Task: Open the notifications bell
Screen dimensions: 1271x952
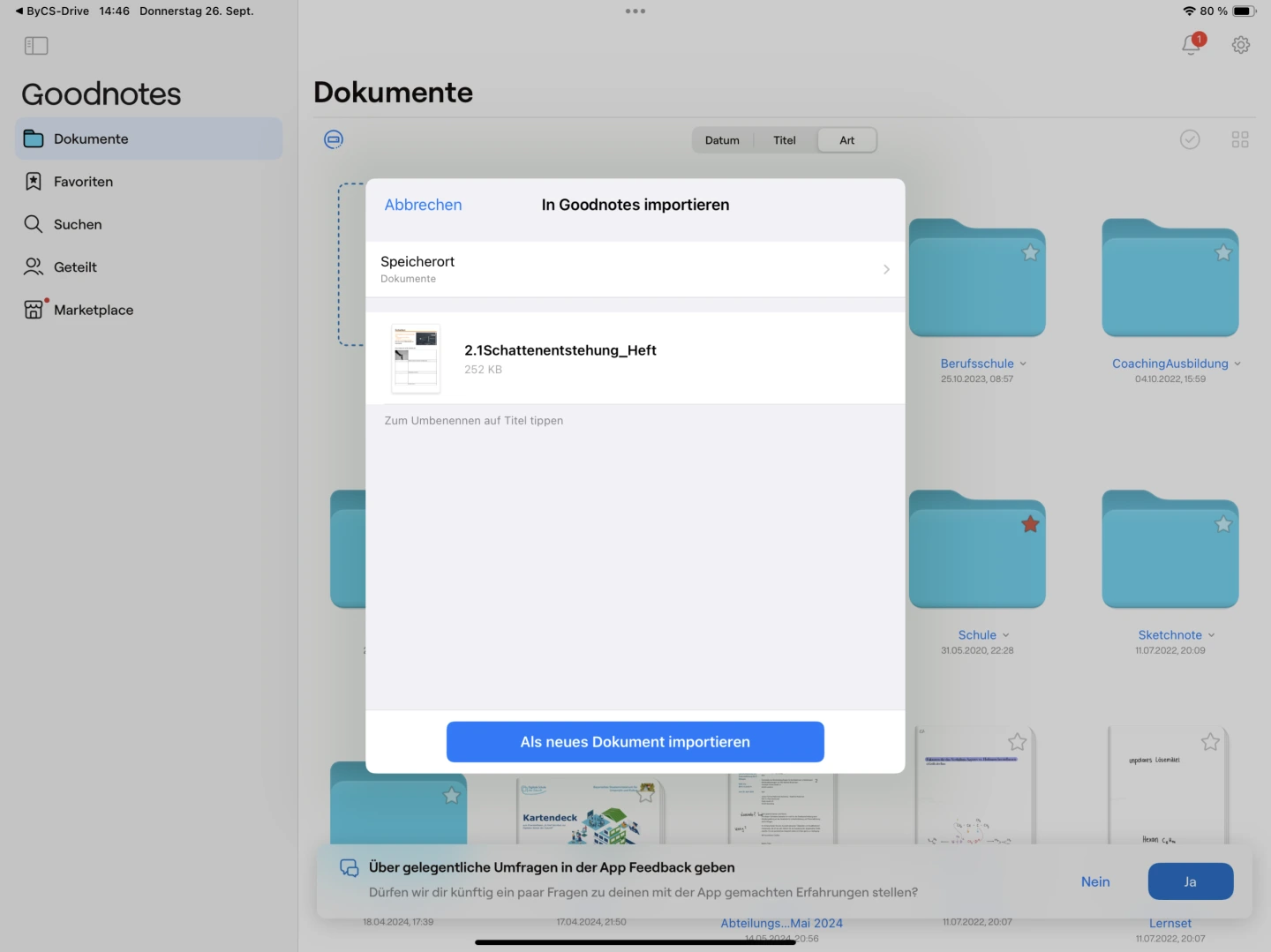Action: click(1192, 44)
